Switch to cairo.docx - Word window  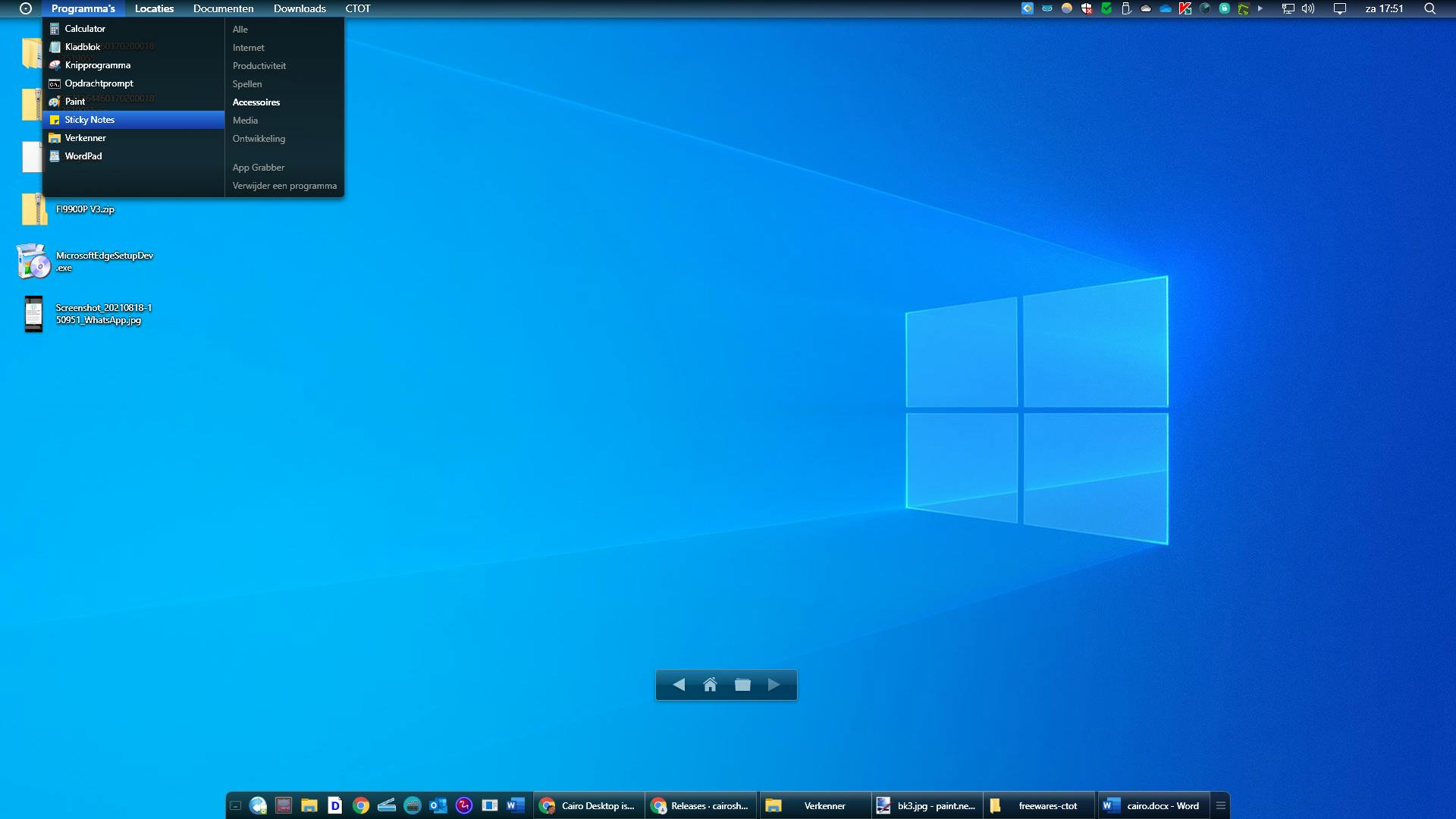[1153, 805]
